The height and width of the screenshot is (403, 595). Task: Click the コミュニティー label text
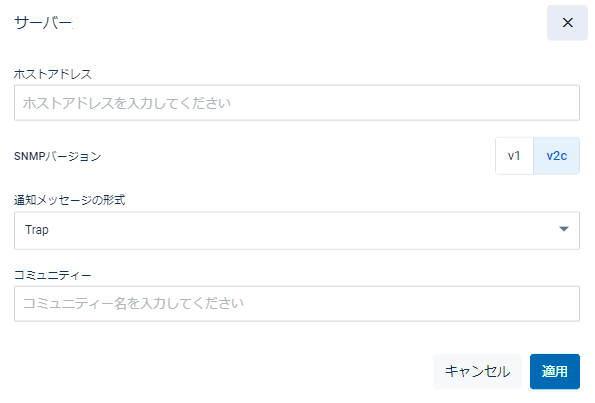pos(53,275)
